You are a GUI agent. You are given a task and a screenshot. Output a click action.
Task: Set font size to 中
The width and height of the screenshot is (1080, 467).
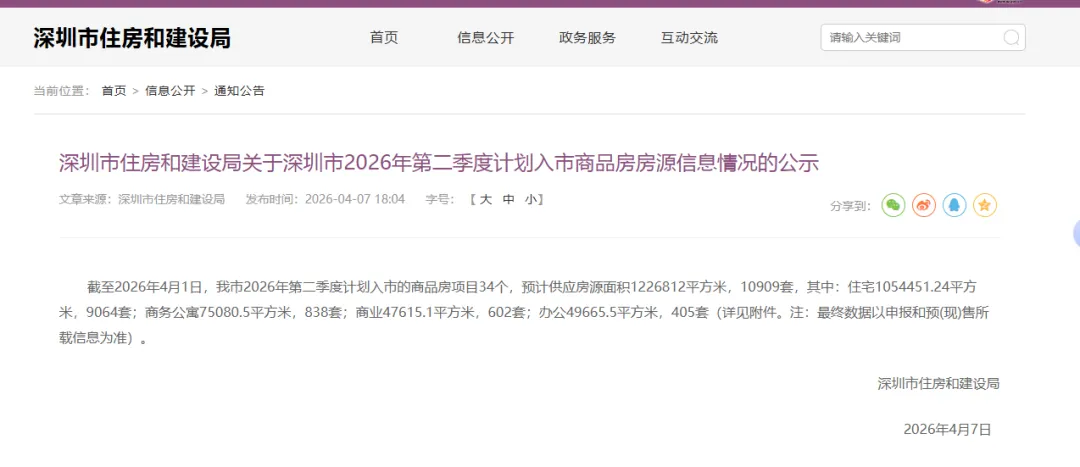508,200
